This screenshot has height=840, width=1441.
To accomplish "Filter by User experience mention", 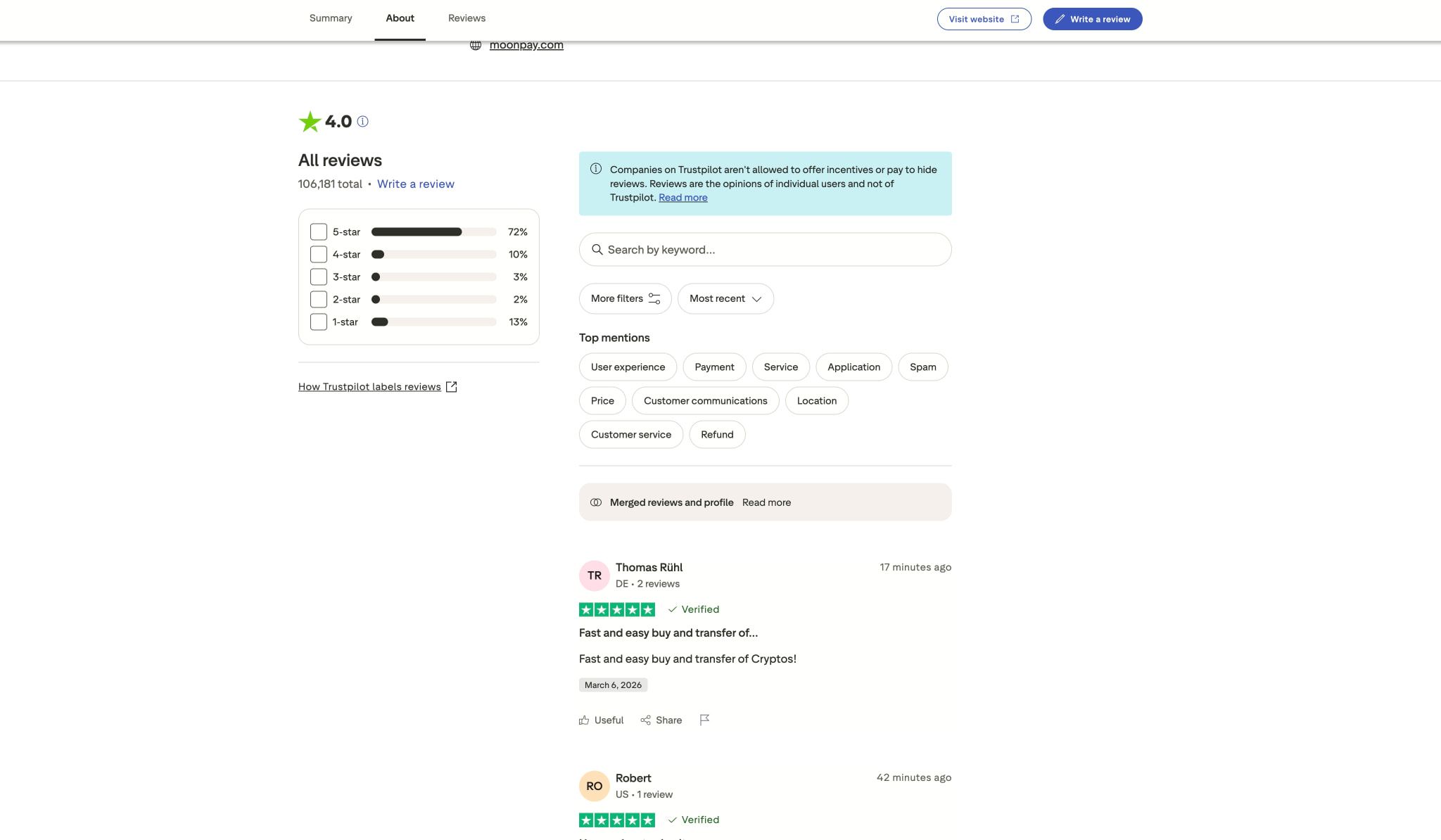I will (628, 367).
